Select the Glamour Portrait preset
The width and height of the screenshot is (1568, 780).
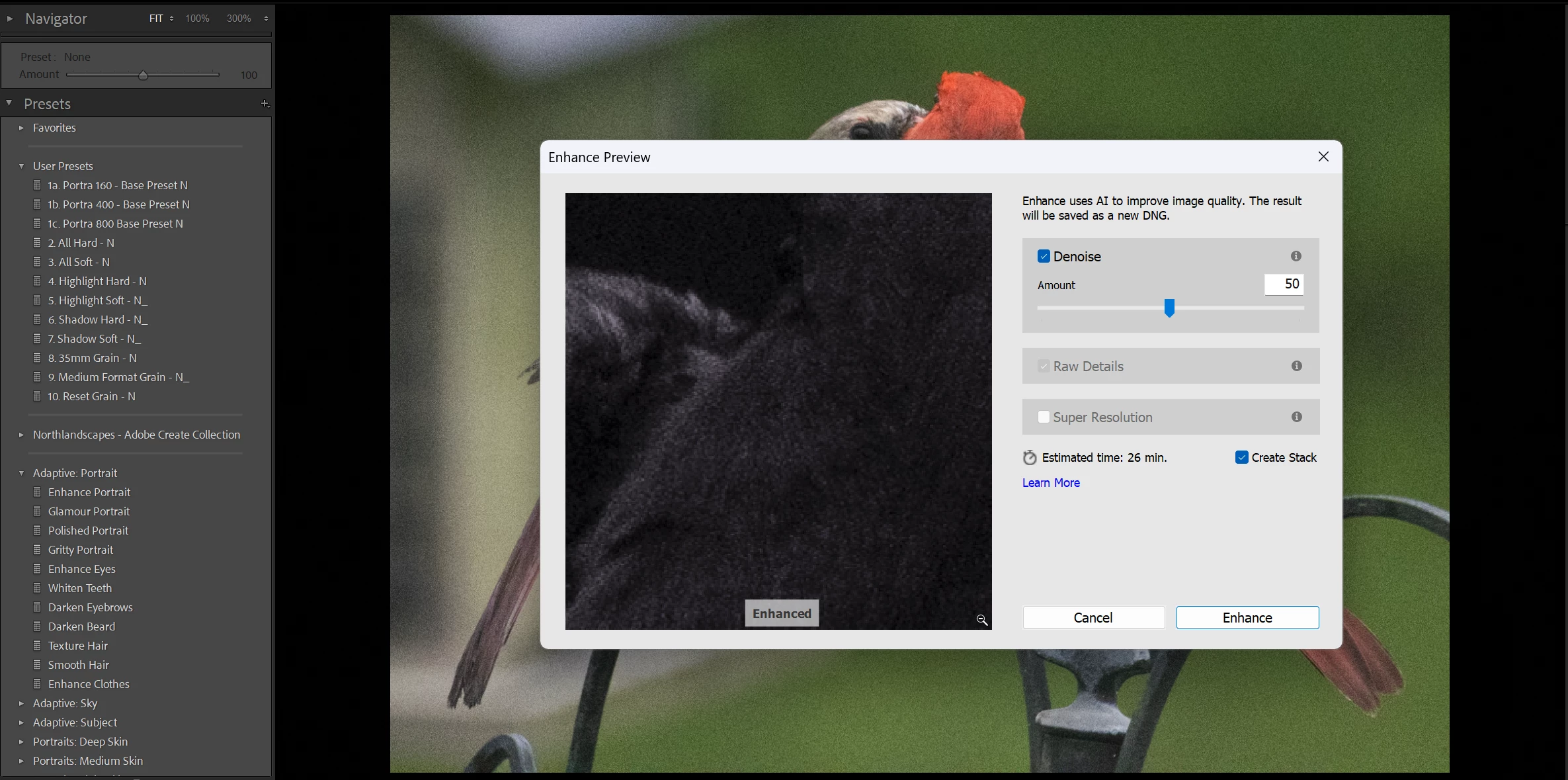89,511
